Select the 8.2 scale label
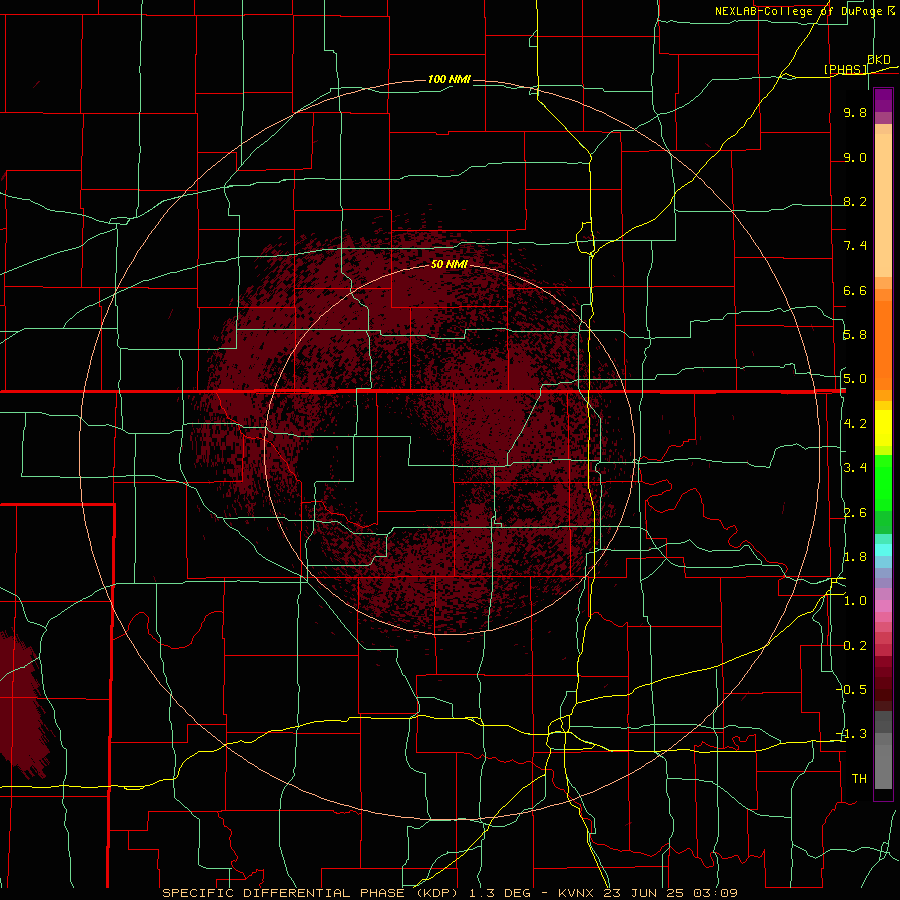The width and height of the screenshot is (900, 900). click(855, 201)
